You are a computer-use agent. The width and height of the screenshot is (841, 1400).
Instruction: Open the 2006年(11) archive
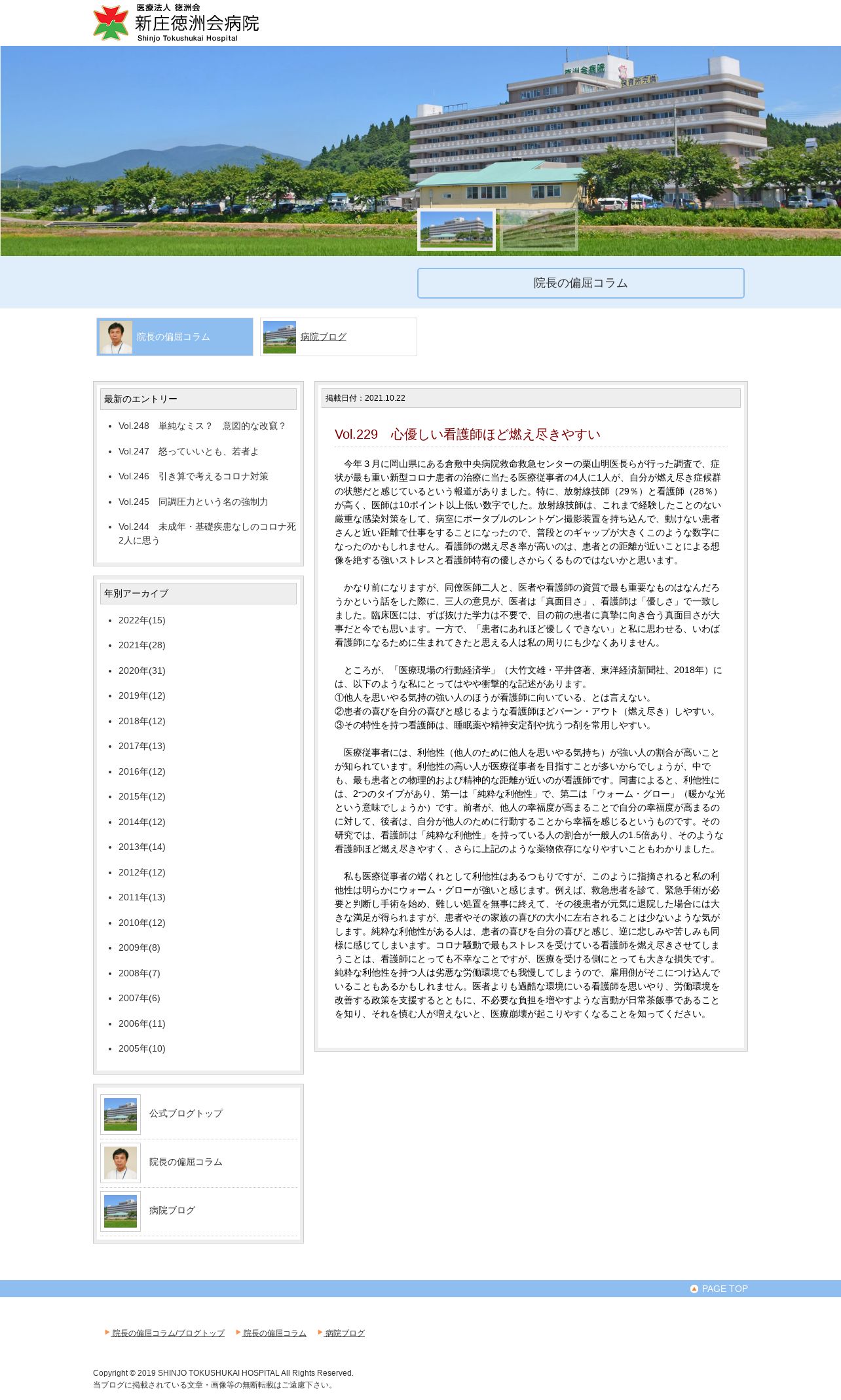tap(142, 1024)
